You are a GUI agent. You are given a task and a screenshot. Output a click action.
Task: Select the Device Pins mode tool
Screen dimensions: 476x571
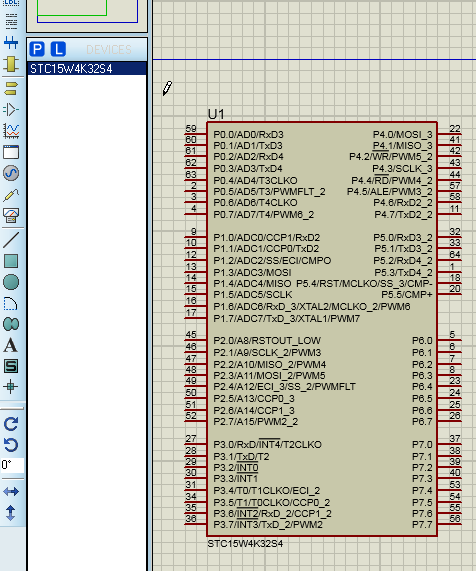point(11,109)
